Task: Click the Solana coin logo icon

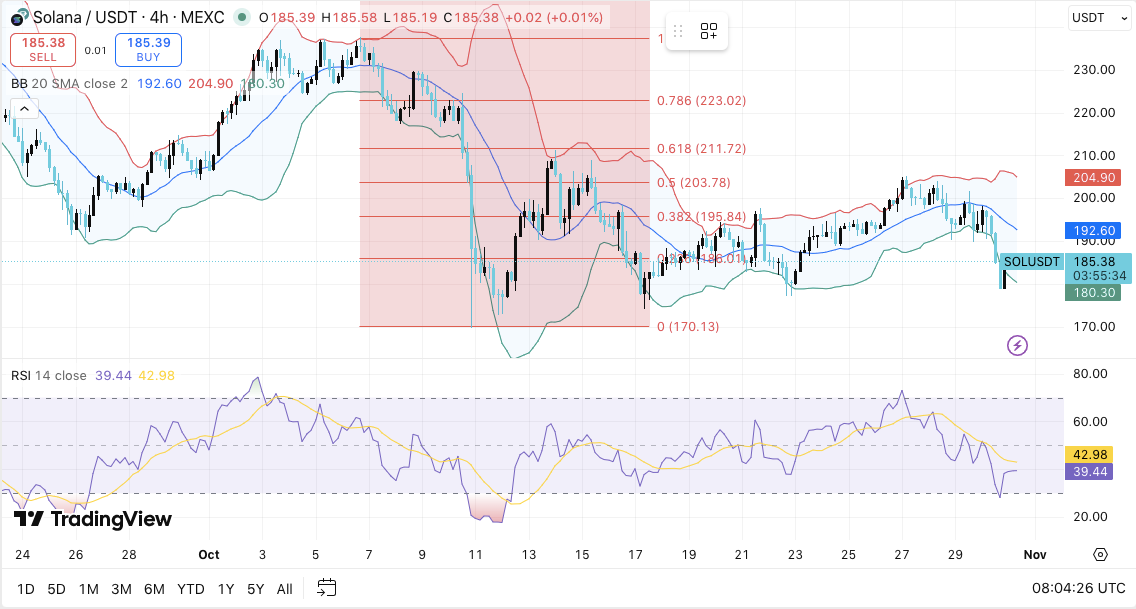Action: click(x=20, y=17)
